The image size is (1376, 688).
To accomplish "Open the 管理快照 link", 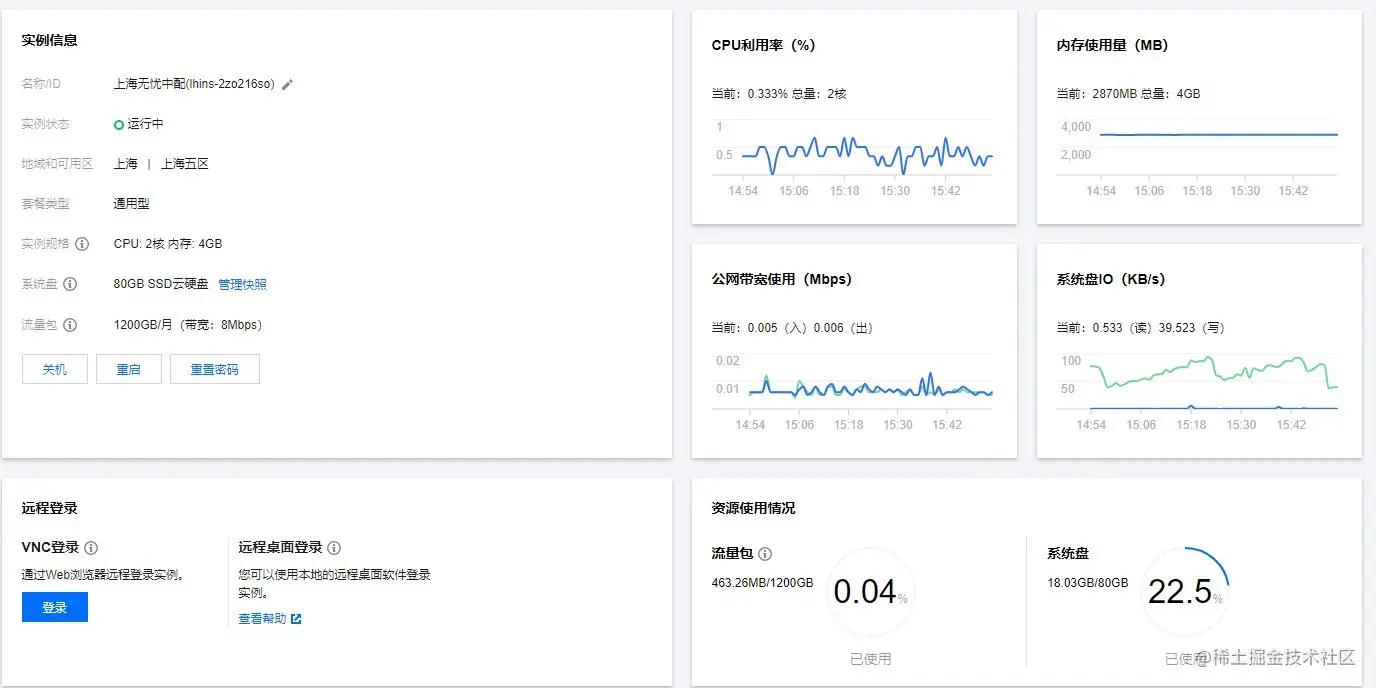I will tap(243, 285).
